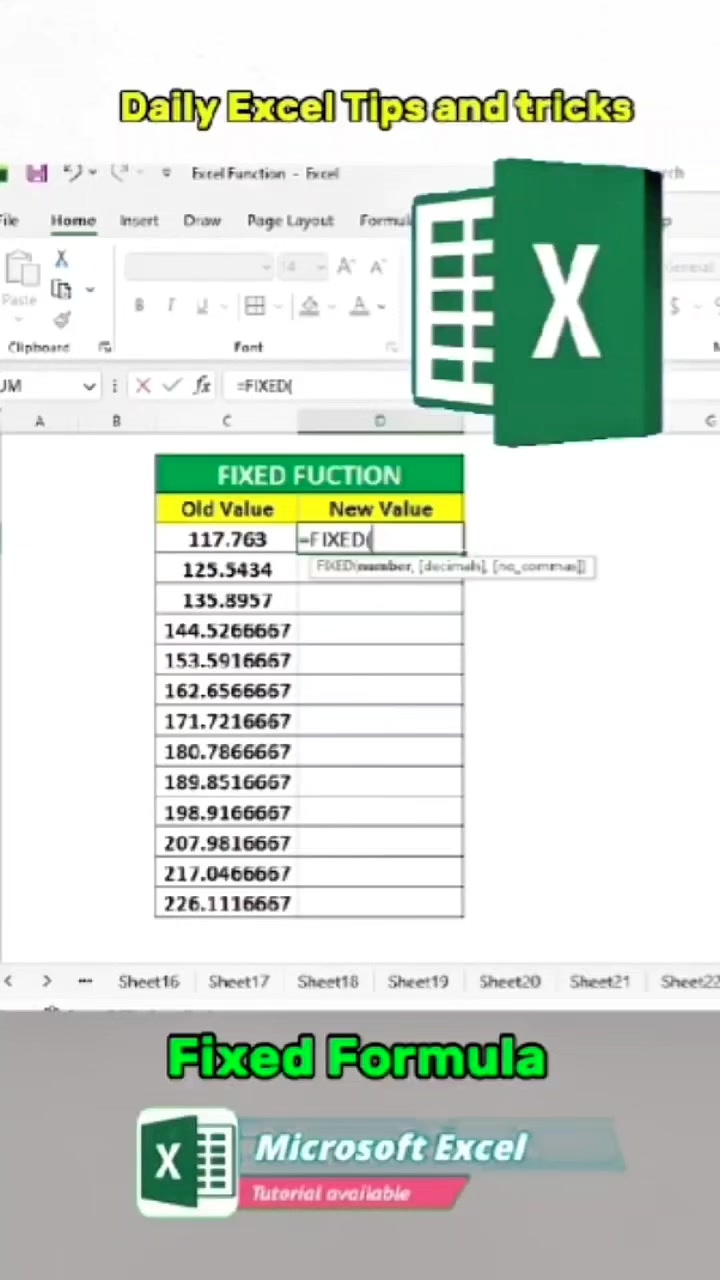Switch to the Page Layout tab
This screenshot has width=720, height=1280.
(290, 220)
